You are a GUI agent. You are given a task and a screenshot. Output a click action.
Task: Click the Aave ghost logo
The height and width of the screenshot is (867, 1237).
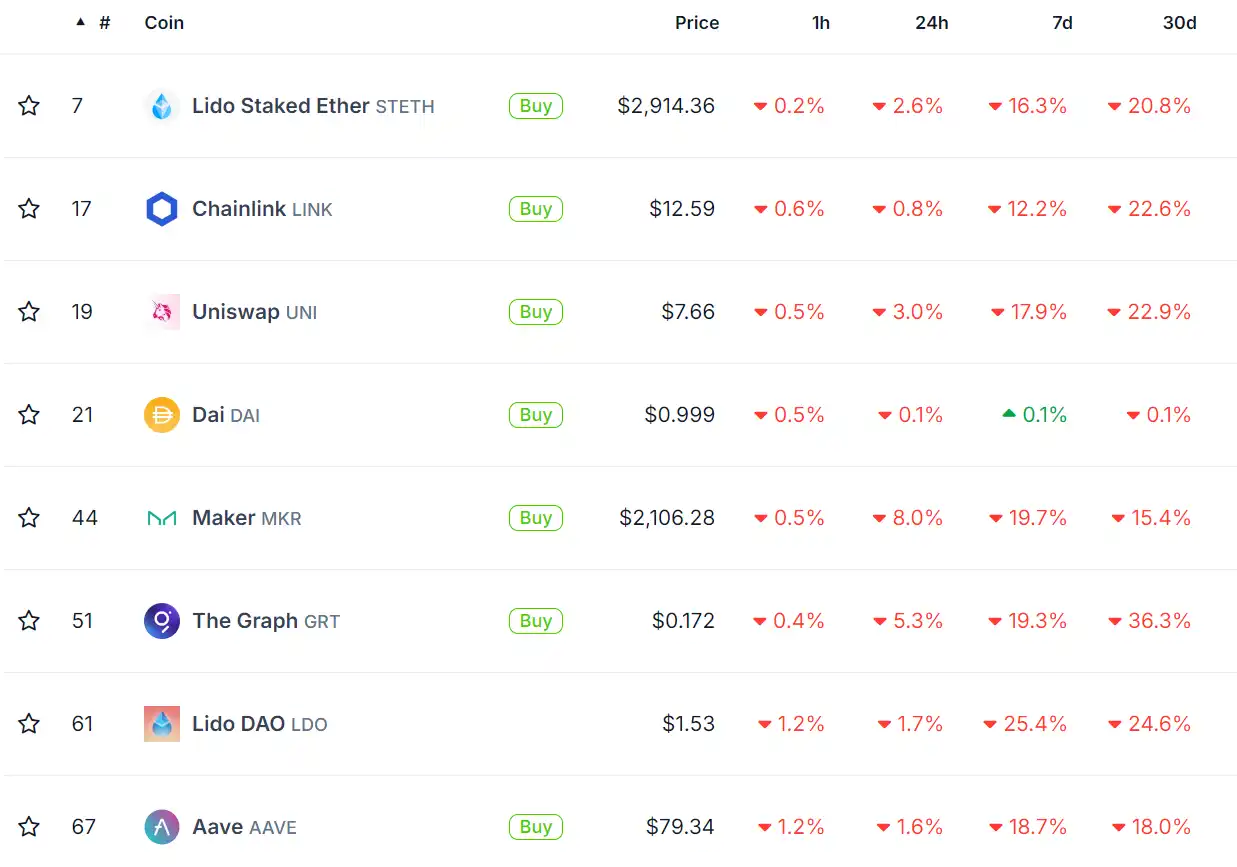click(x=161, y=827)
